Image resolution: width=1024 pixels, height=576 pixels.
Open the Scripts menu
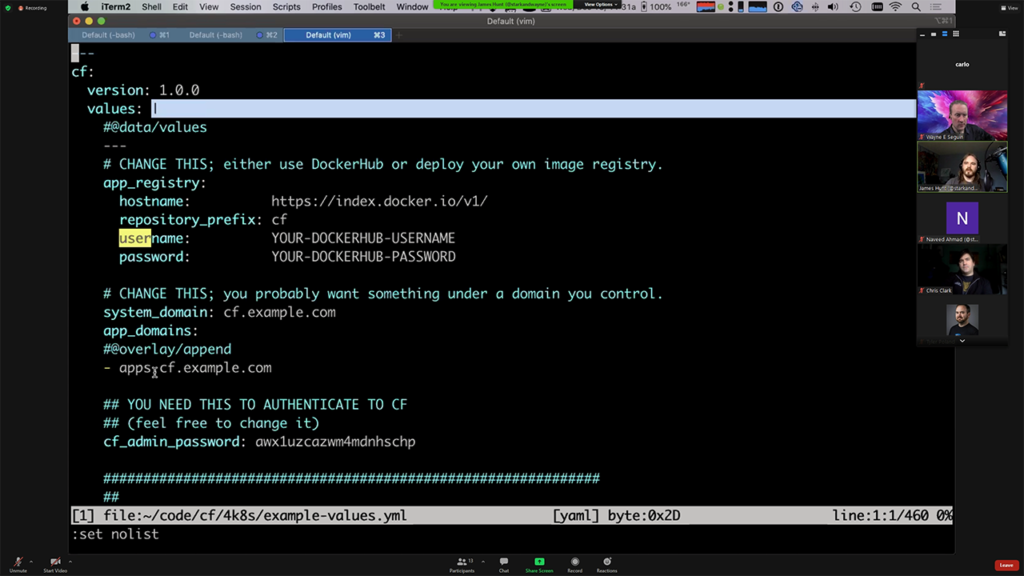coord(287,7)
